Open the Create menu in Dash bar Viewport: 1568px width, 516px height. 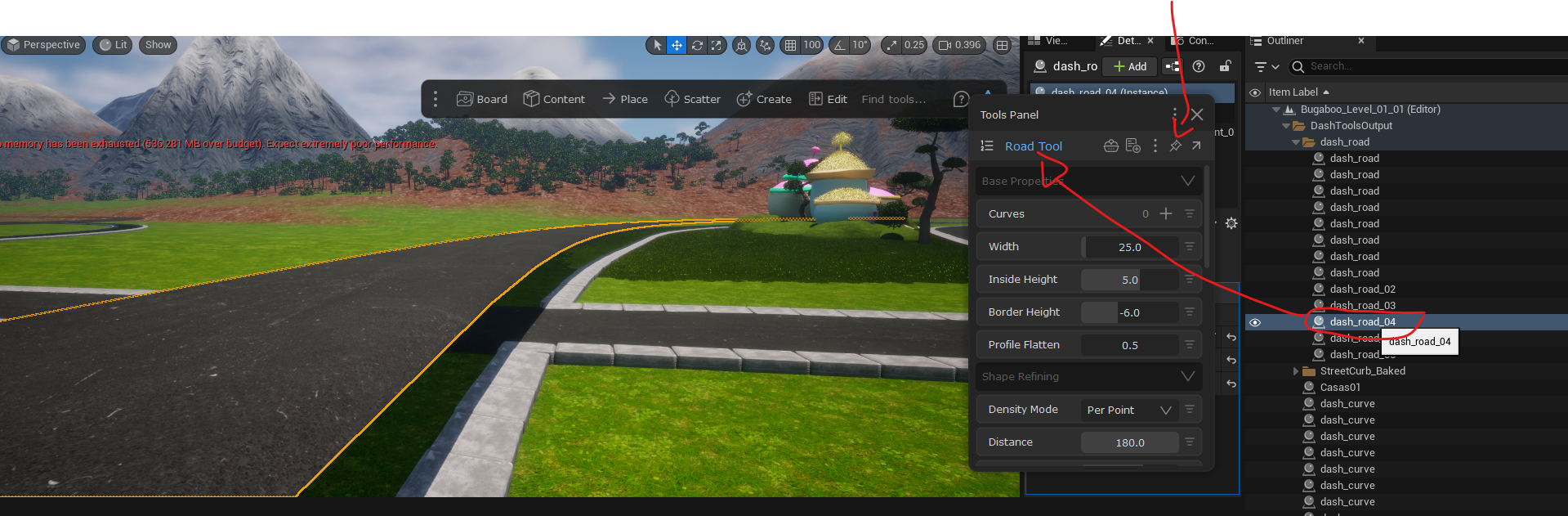(x=764, y=99)
